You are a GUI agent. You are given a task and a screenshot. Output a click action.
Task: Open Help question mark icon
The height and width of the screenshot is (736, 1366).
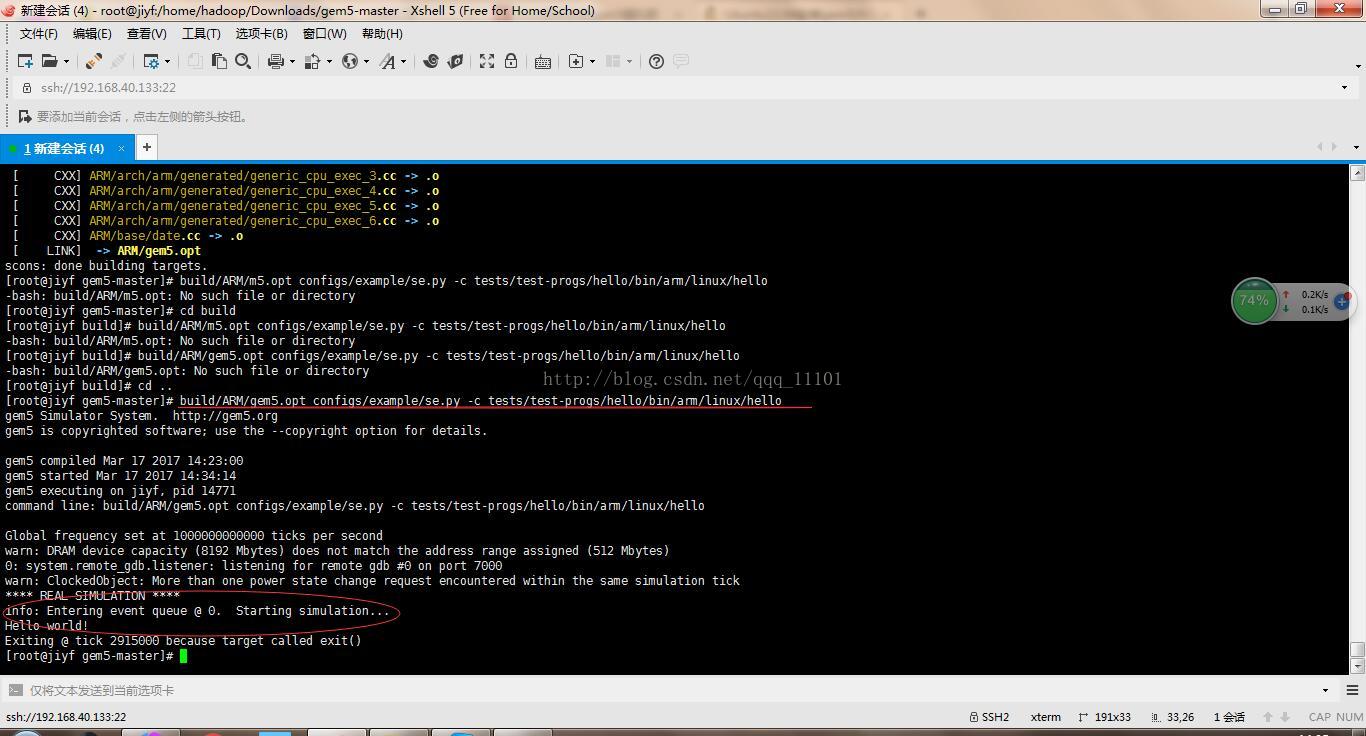pyautogui.click(x=656, y=61)
